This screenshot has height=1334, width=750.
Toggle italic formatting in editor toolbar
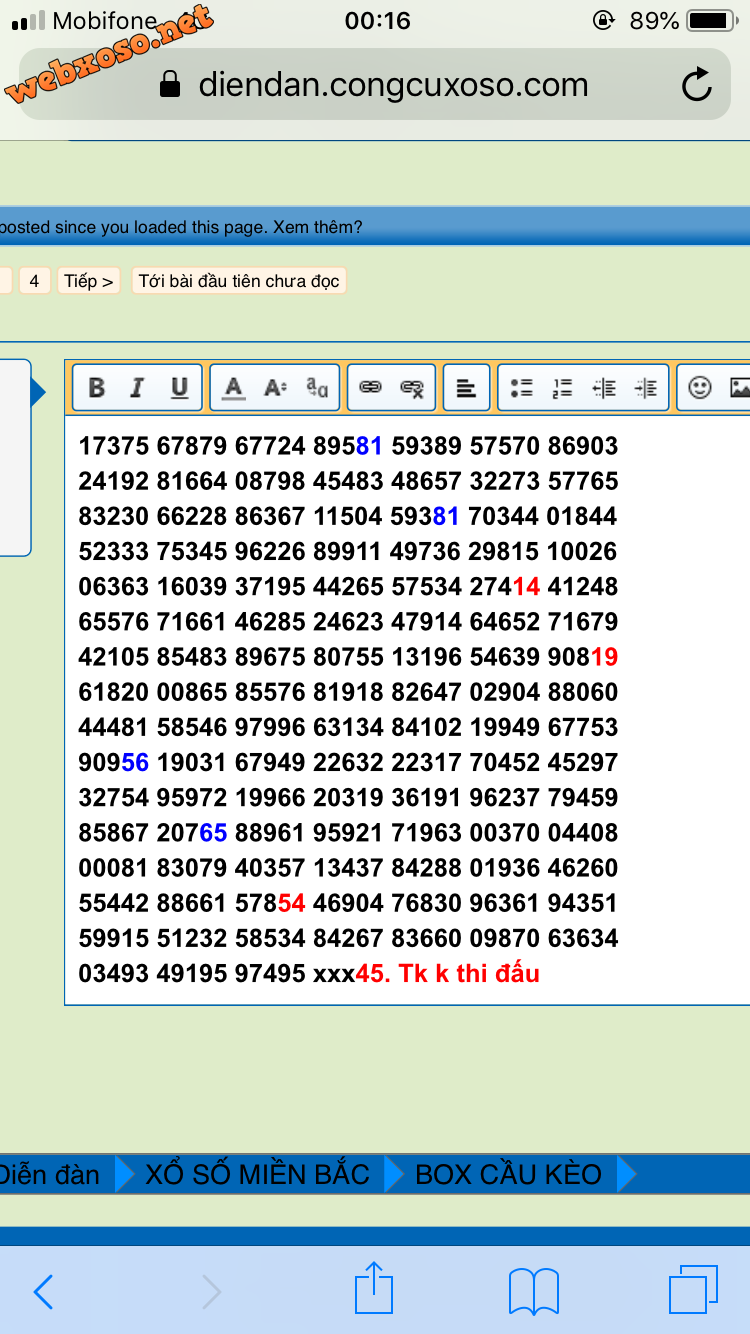[x=137, y=388]
